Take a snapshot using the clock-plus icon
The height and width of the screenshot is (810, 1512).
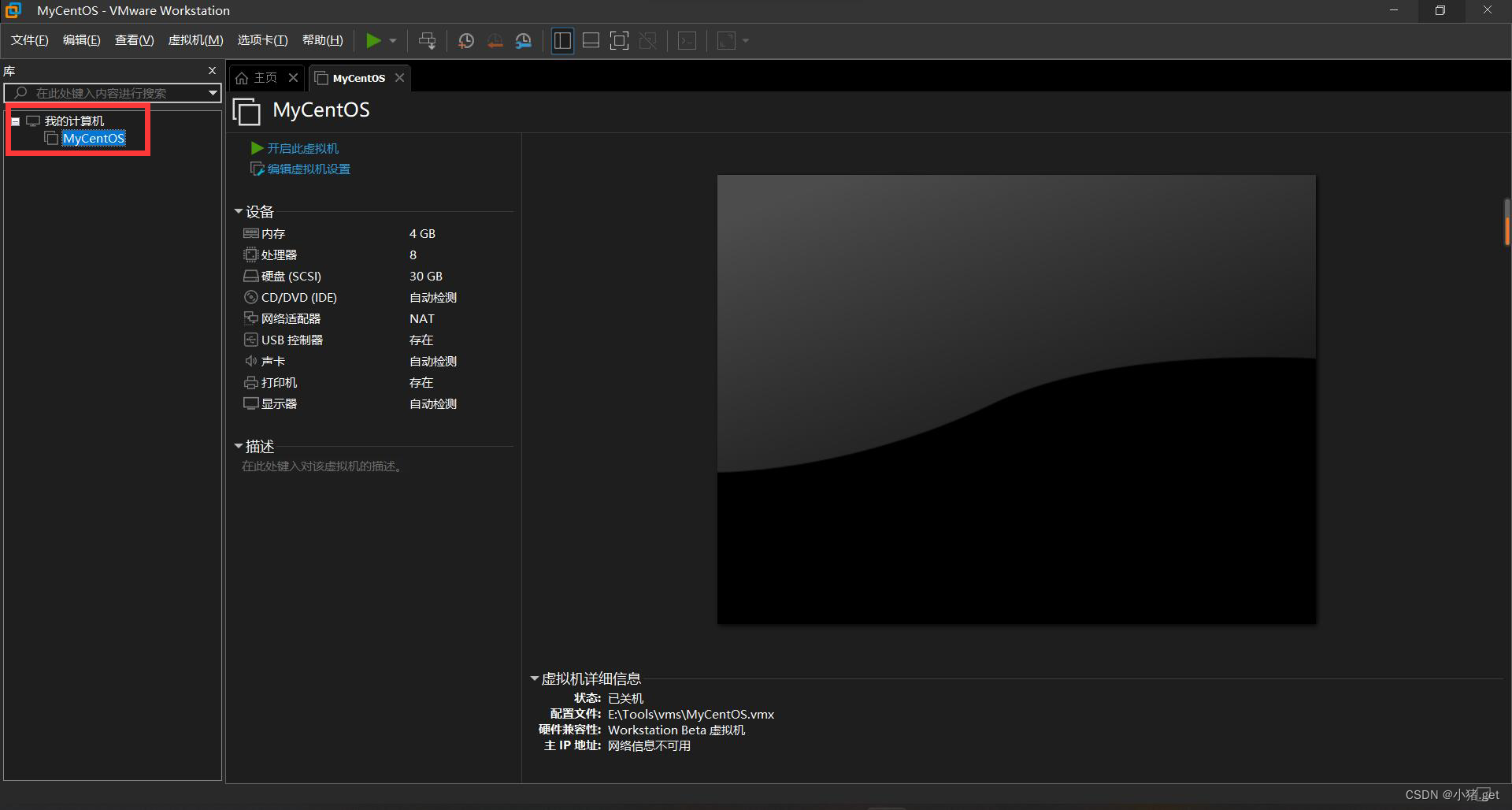coord(466,41)
